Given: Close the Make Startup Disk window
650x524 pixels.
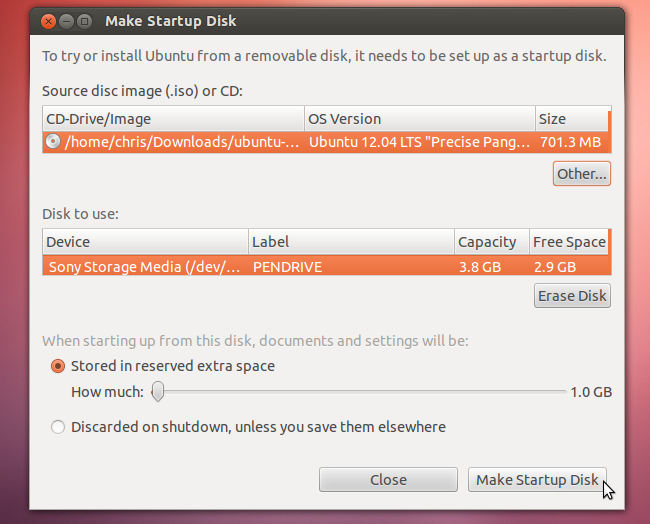Looking at the screenshot, I should (x=48, y=20).
